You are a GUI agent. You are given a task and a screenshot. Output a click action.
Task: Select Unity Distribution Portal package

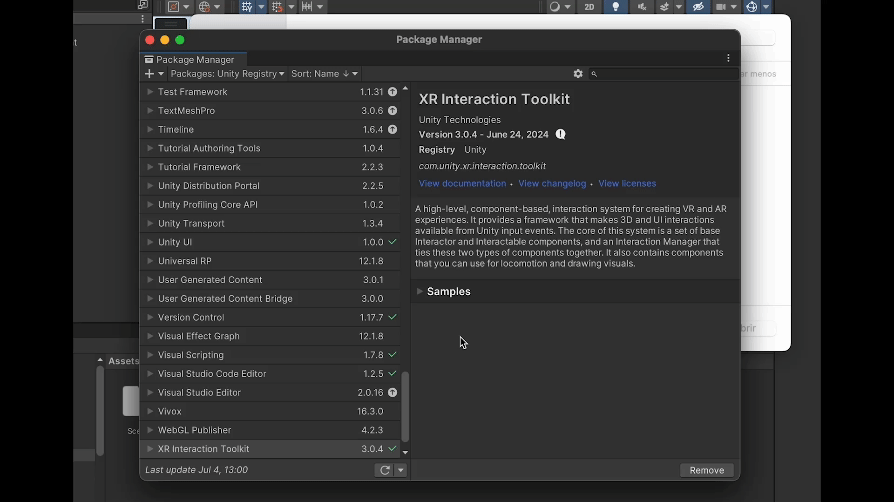270,186
